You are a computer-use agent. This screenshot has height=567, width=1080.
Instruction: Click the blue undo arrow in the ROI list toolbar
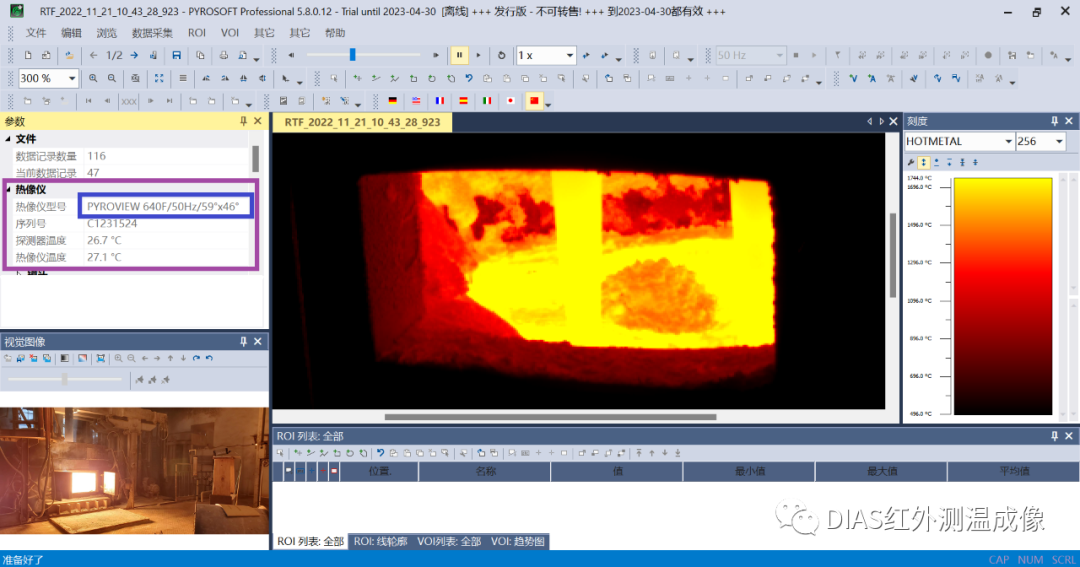tap(380, 453)
